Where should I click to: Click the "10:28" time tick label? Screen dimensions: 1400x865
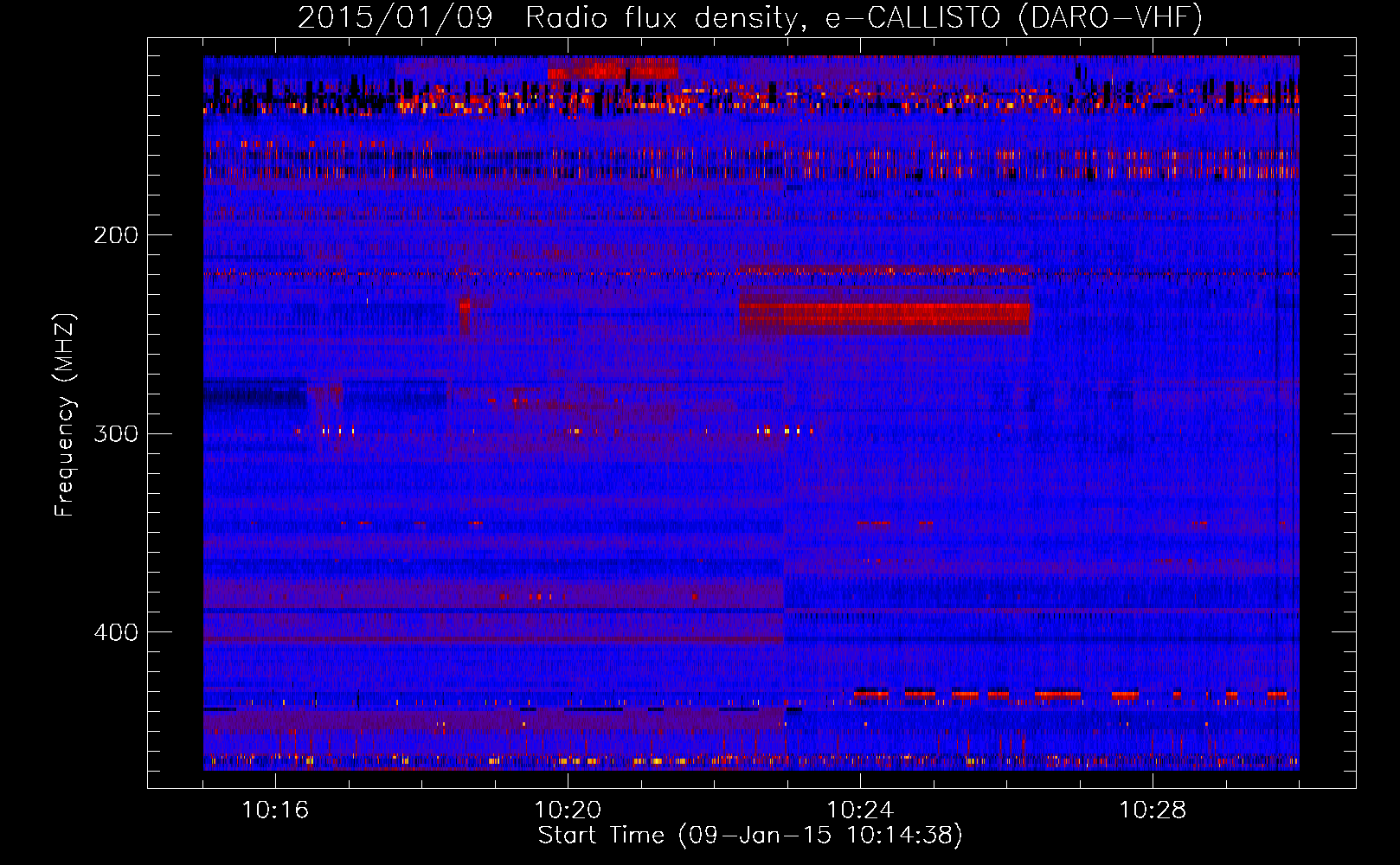coord(1153,811)
